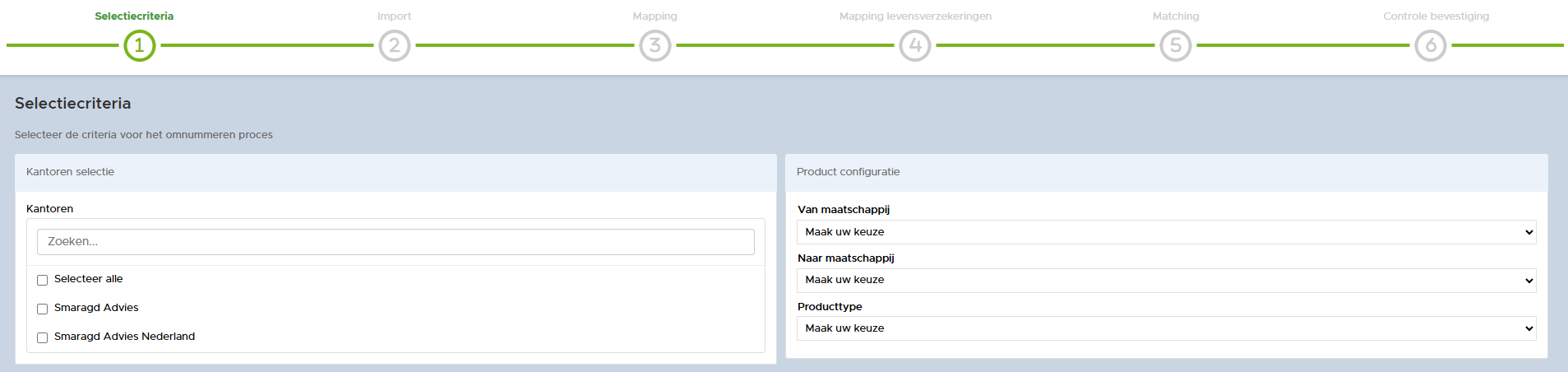The height and width of the screenshot is (372, 1568).
Task: Go to the step 4 circle icon
Action: click(915, 45)
